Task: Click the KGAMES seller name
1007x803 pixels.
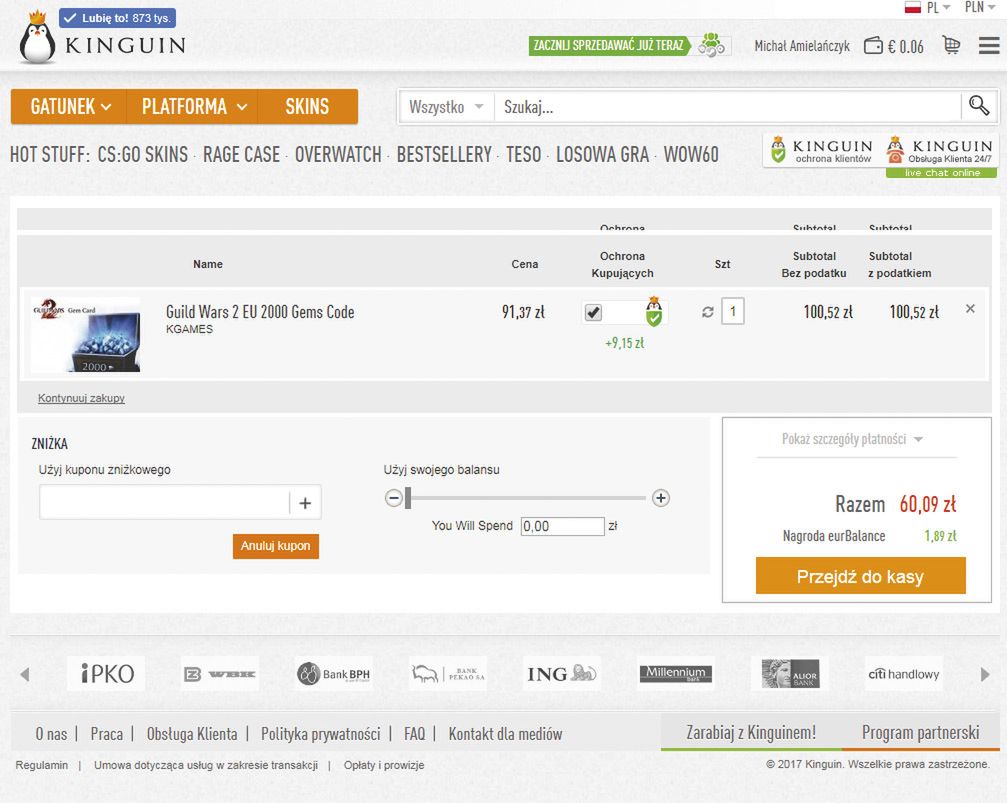Action: click(189, 330)
